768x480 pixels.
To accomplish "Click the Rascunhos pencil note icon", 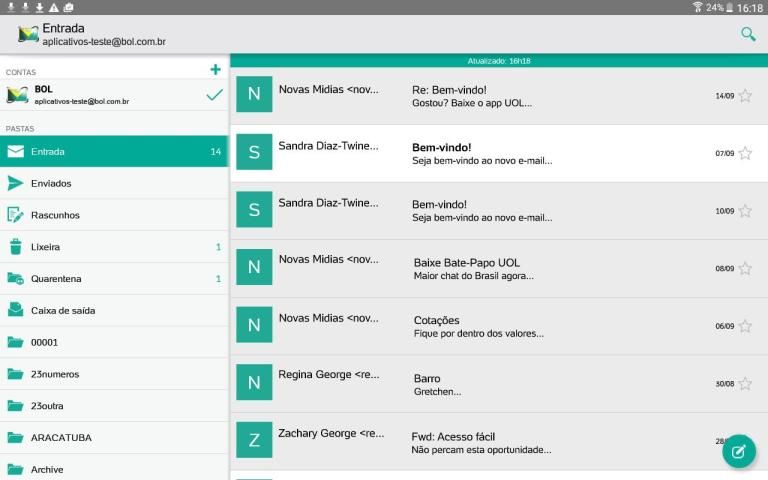I will point(16,215).
